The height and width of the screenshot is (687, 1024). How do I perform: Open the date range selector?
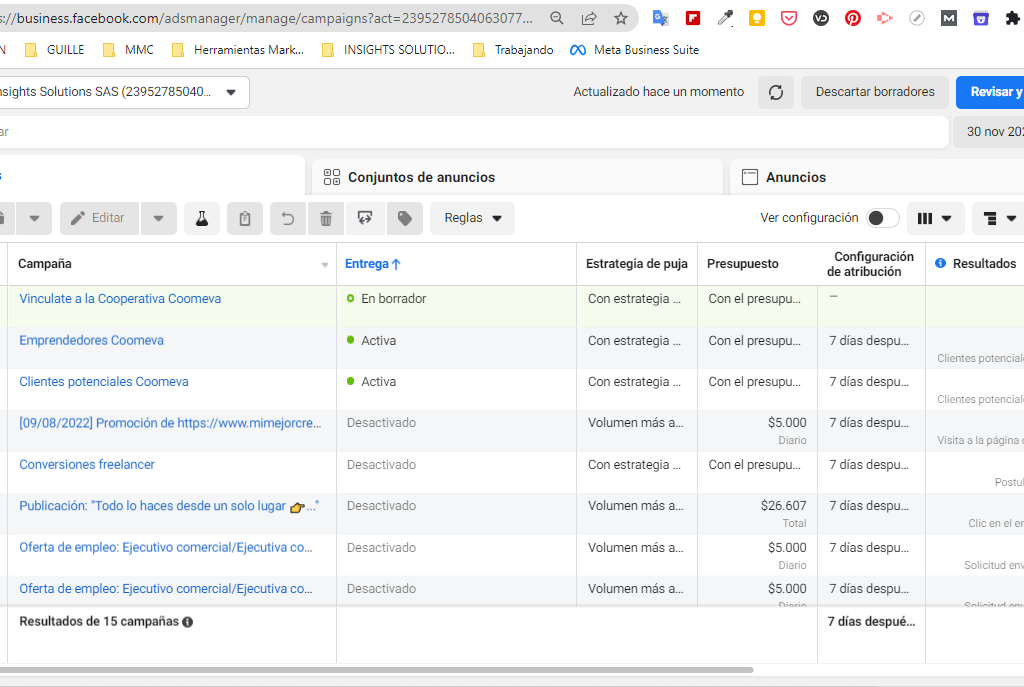pos(989,132)
